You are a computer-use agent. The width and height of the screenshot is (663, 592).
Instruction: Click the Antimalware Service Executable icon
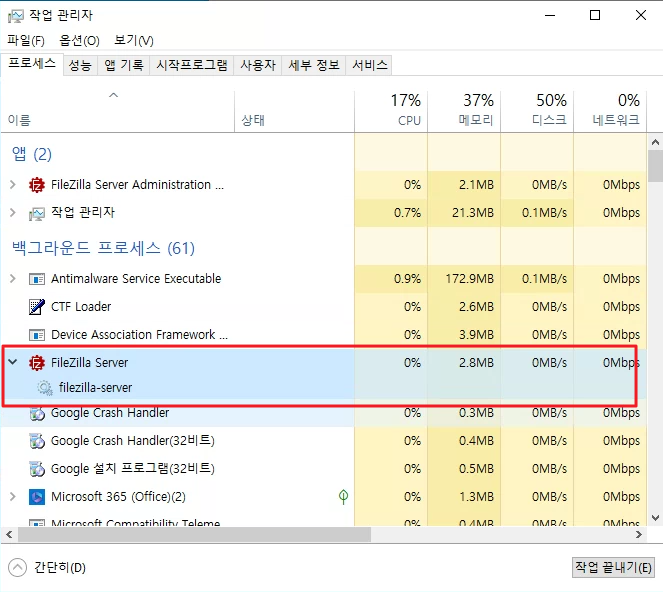pyautogui.click(x=37, y=279)
